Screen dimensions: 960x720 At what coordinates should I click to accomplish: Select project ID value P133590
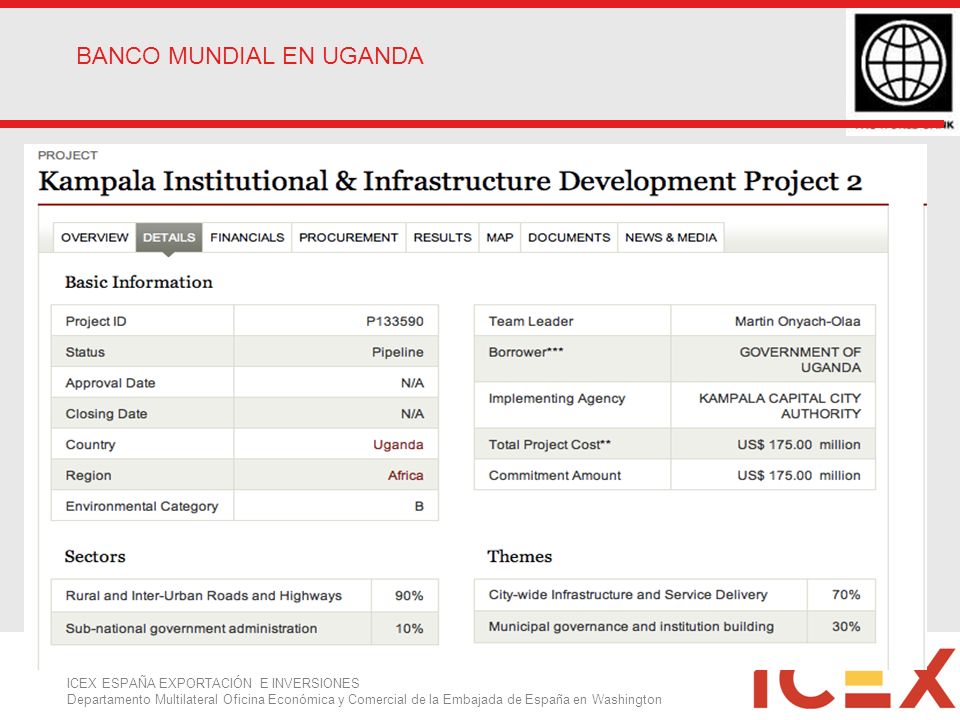point(395,321)
